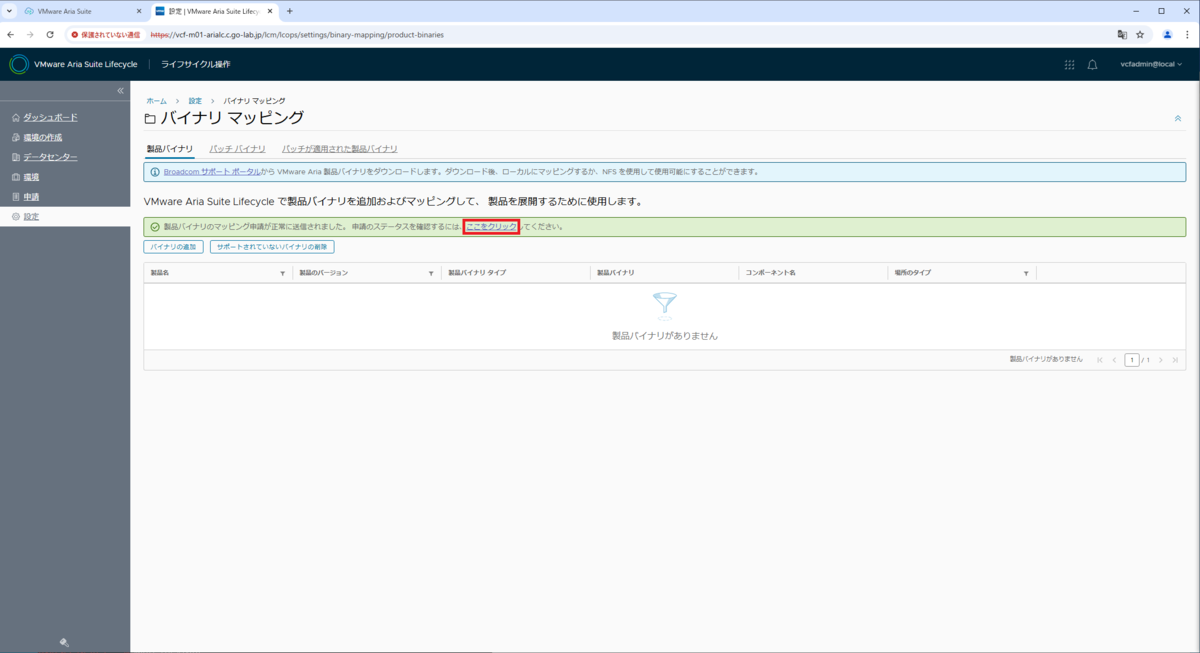The width and height of the screenshot is (1200, 653).
Task: Open the application switcher grid icon
Action: (x=1069, y=65)
